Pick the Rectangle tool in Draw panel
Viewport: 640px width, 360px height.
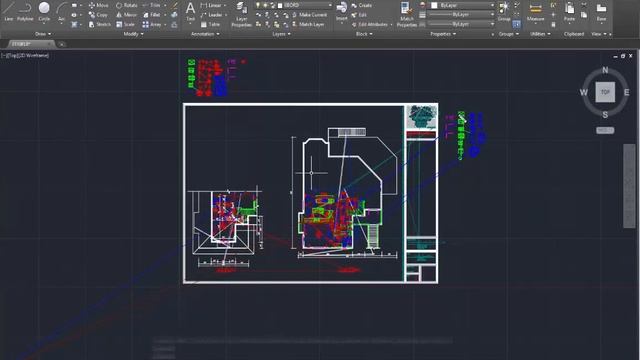click(74, 5)
